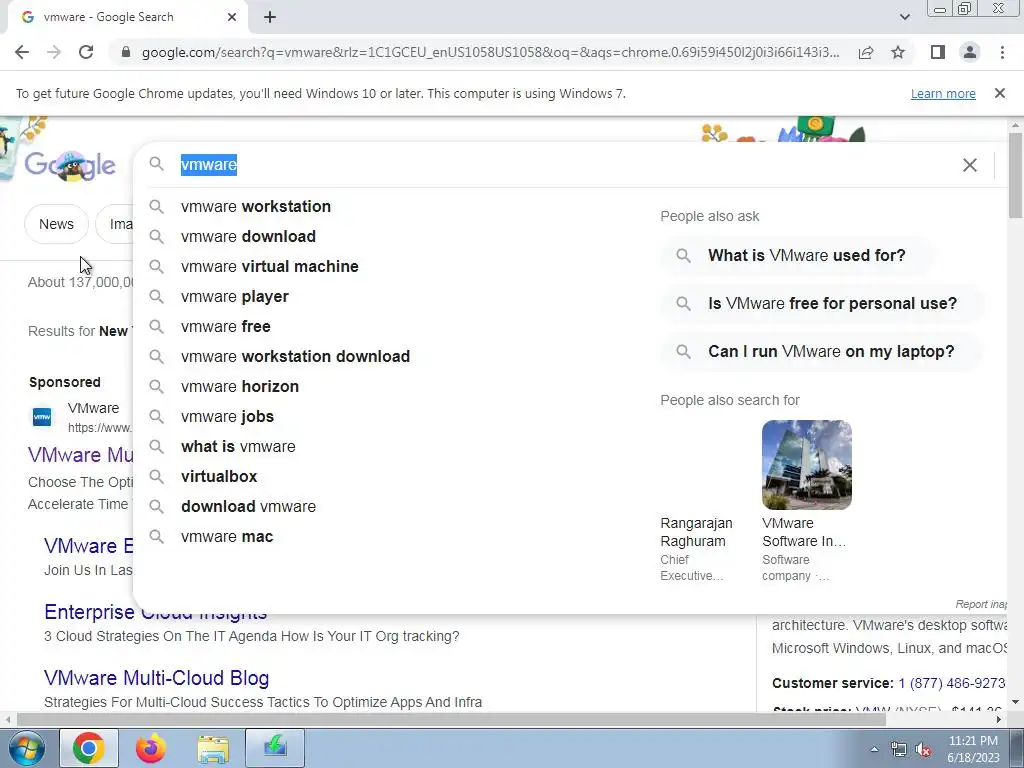Go back using the browser back arrow

pos(22,52)
